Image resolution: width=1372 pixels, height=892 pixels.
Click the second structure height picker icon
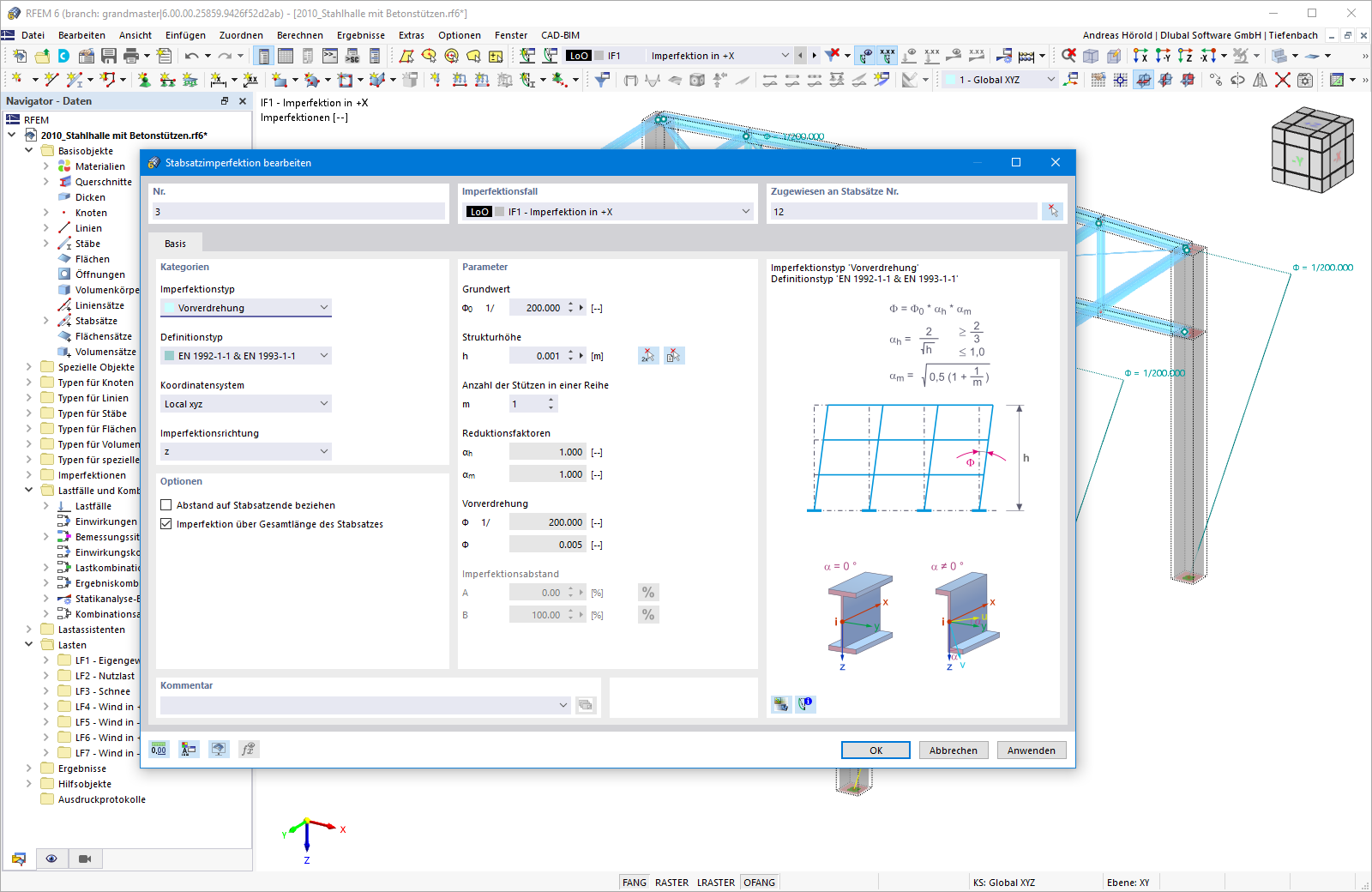pos(674,355)
